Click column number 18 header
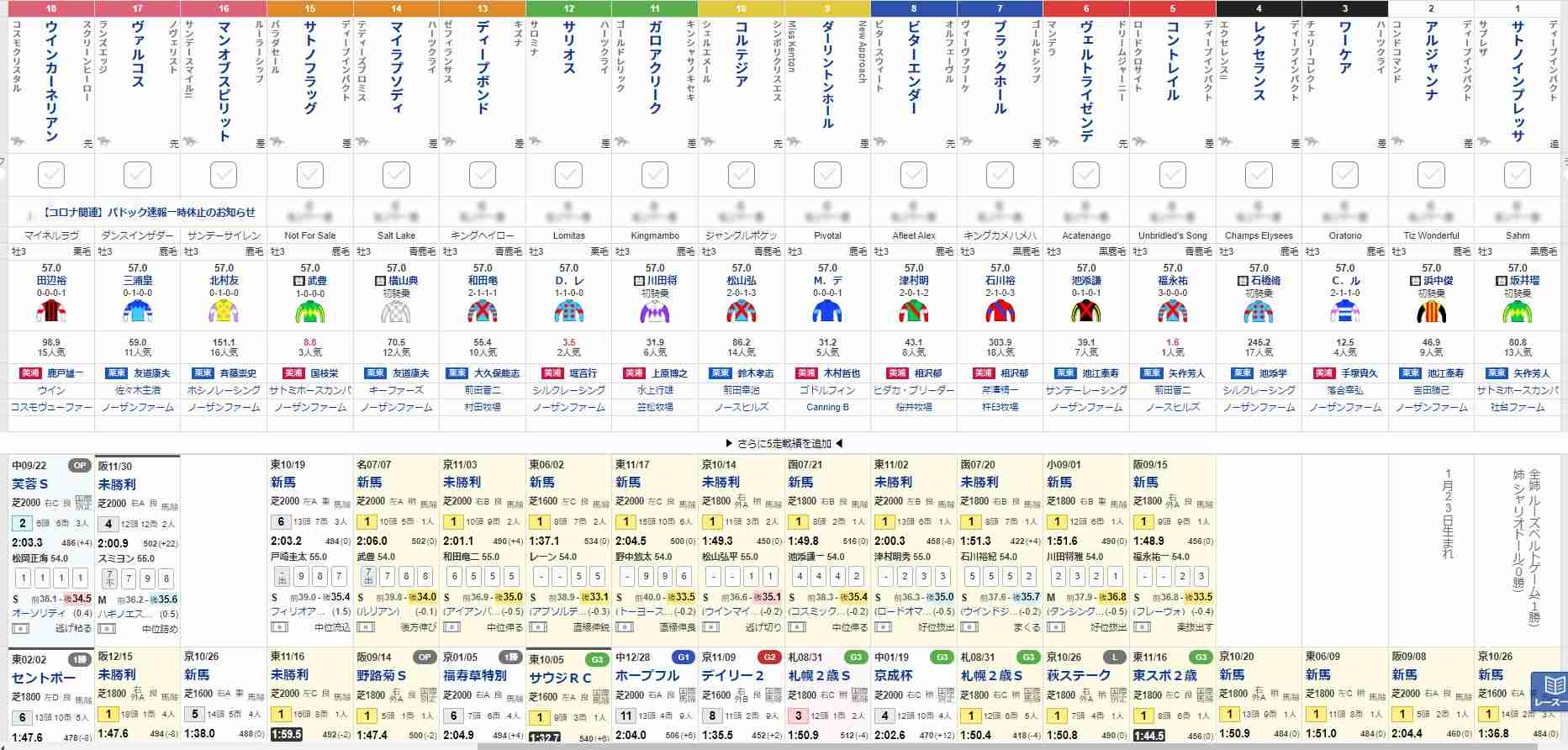 51,8
